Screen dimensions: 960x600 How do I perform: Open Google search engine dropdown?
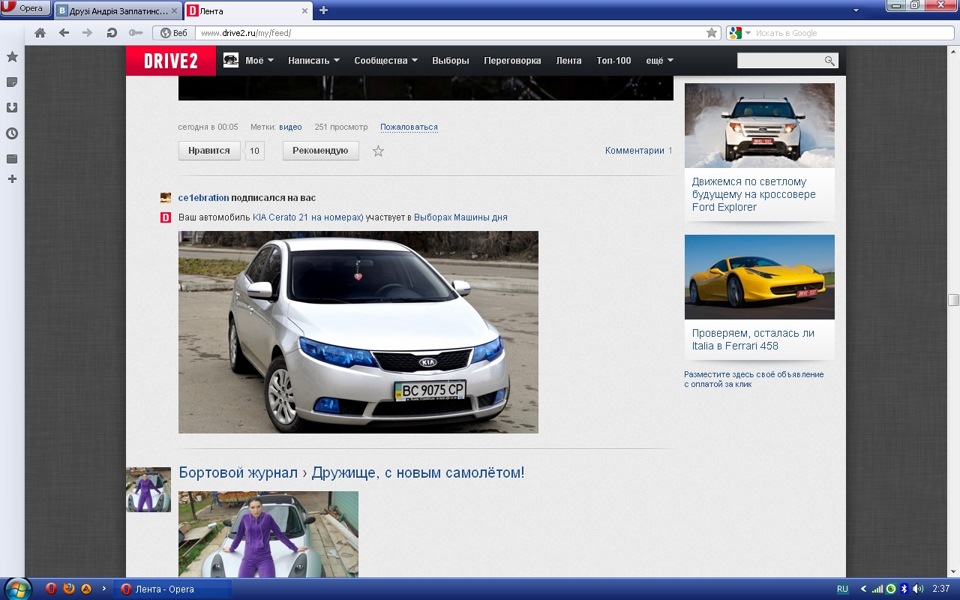click(x=740, y=33)
